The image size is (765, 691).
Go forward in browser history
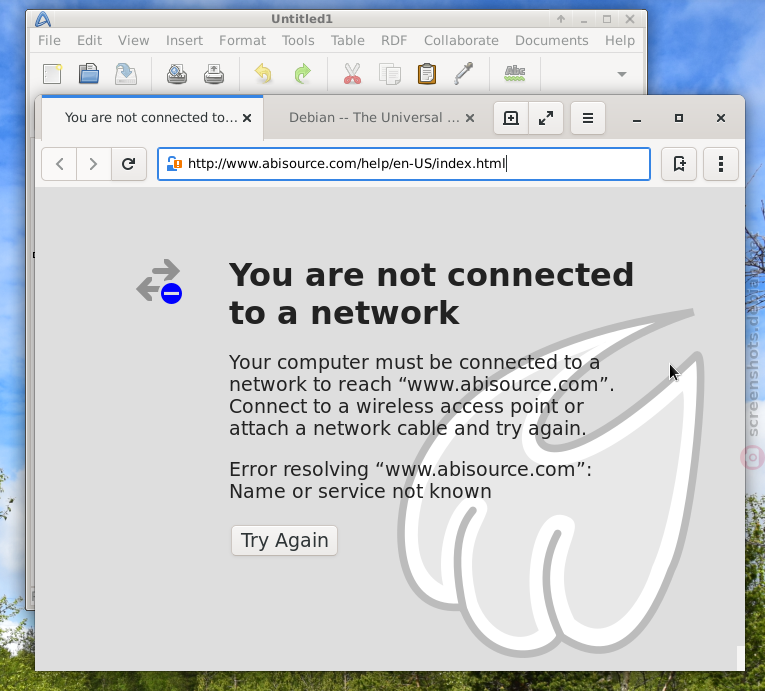pos(93,164)
